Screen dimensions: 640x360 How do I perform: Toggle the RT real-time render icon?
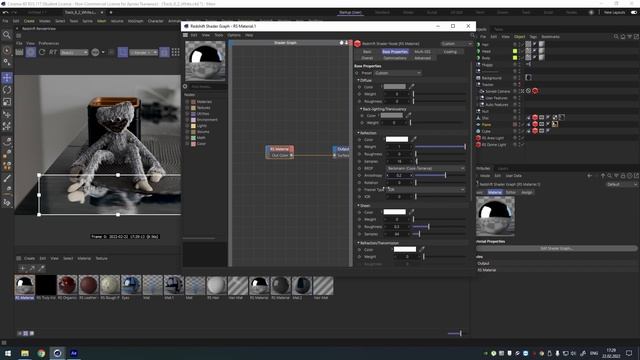[53, 52]
